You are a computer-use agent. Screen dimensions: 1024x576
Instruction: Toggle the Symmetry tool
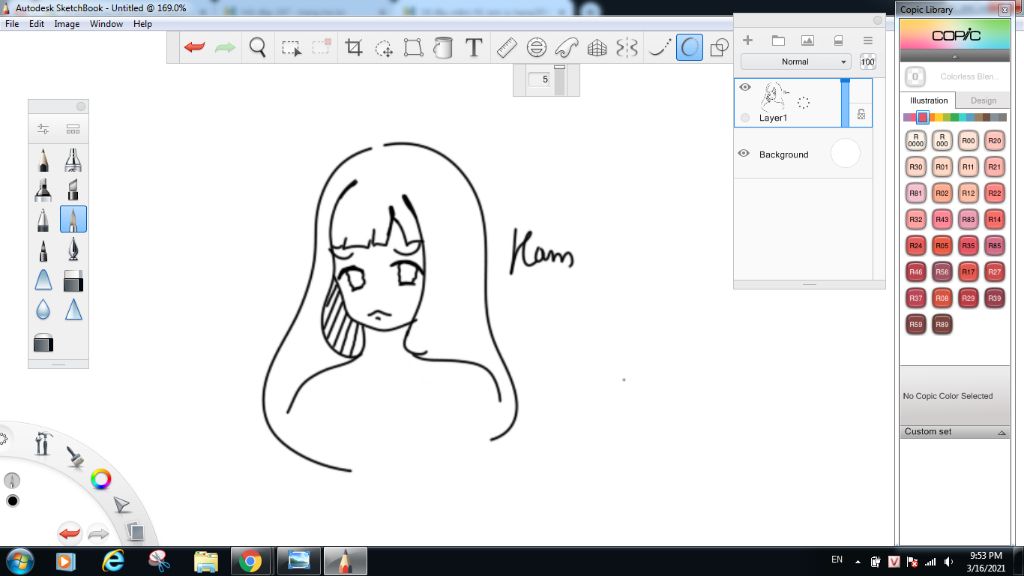tap(626, 48)
